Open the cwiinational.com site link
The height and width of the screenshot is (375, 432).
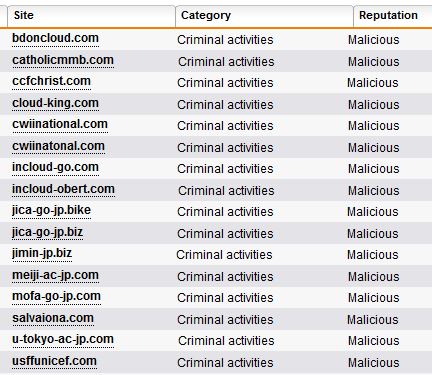coord(60,124)
